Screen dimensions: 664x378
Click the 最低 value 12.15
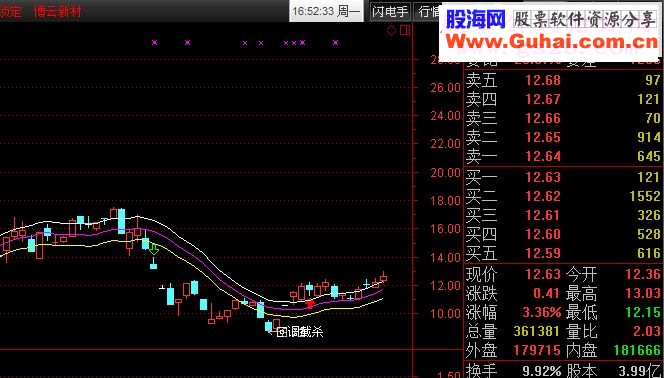coord(643,313)
